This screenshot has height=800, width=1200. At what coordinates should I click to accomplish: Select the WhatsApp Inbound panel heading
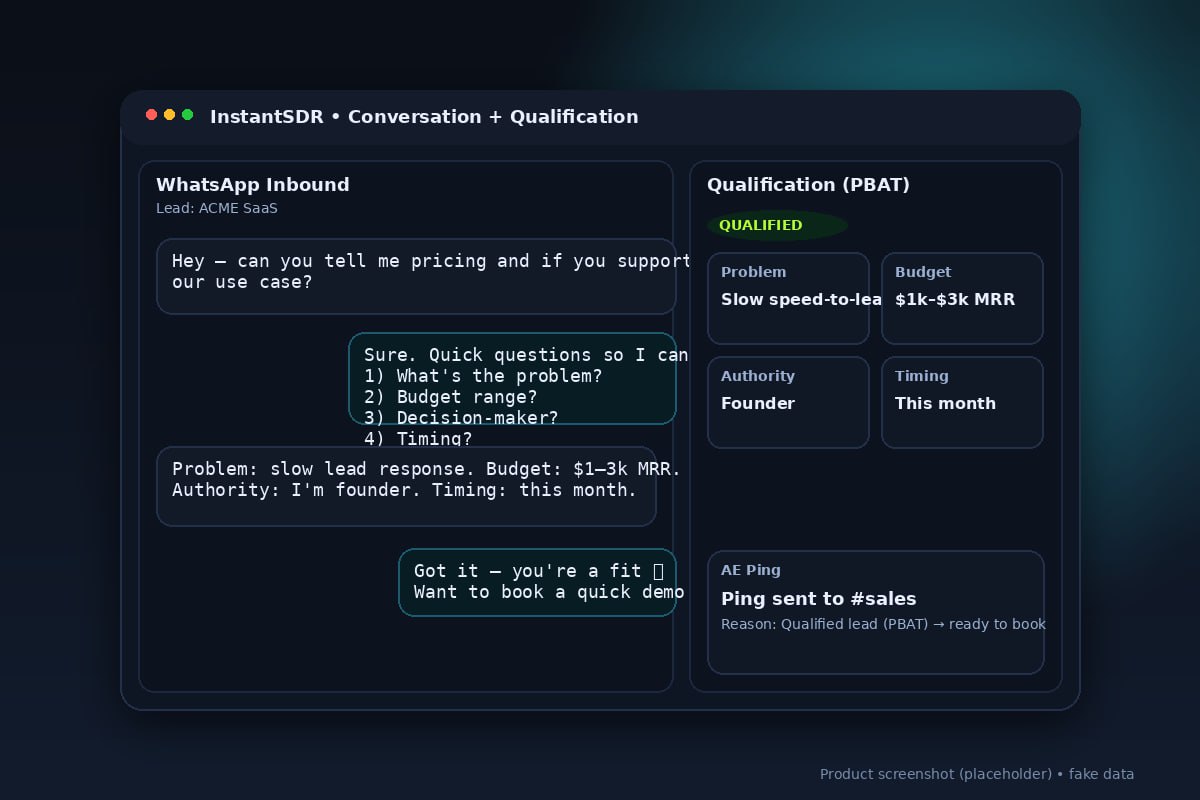pos(252,185)
